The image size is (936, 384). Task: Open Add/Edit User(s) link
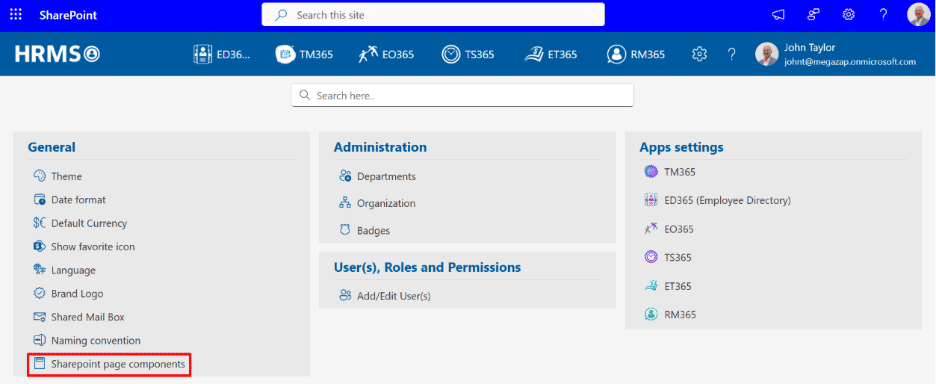(384, 295)
